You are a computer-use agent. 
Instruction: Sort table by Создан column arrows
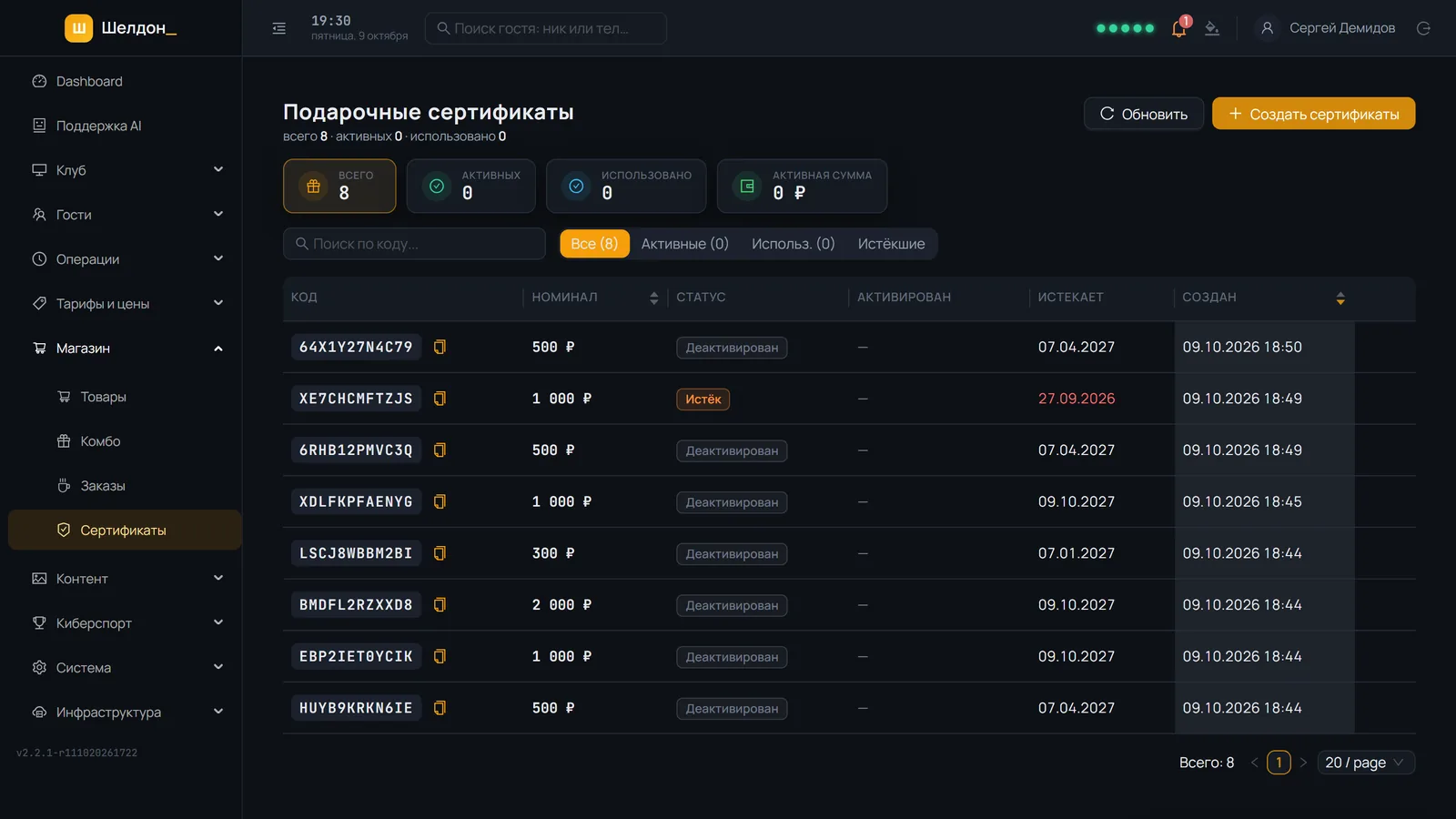1340,298
